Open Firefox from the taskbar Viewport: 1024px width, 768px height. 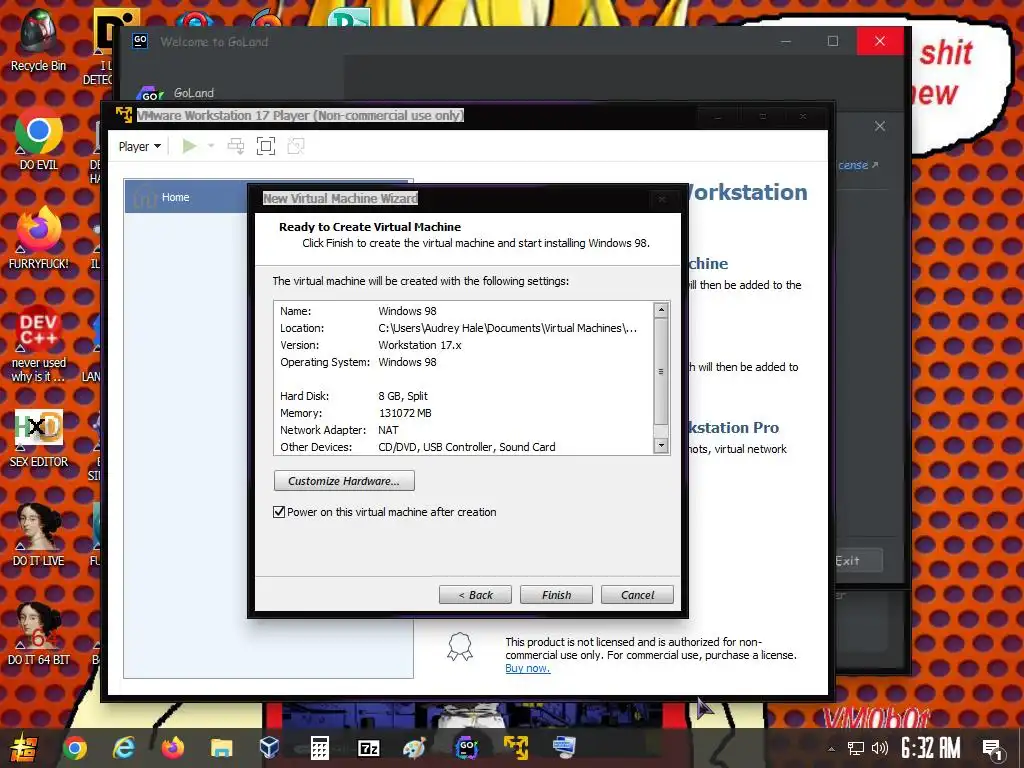tap(172, 748)
